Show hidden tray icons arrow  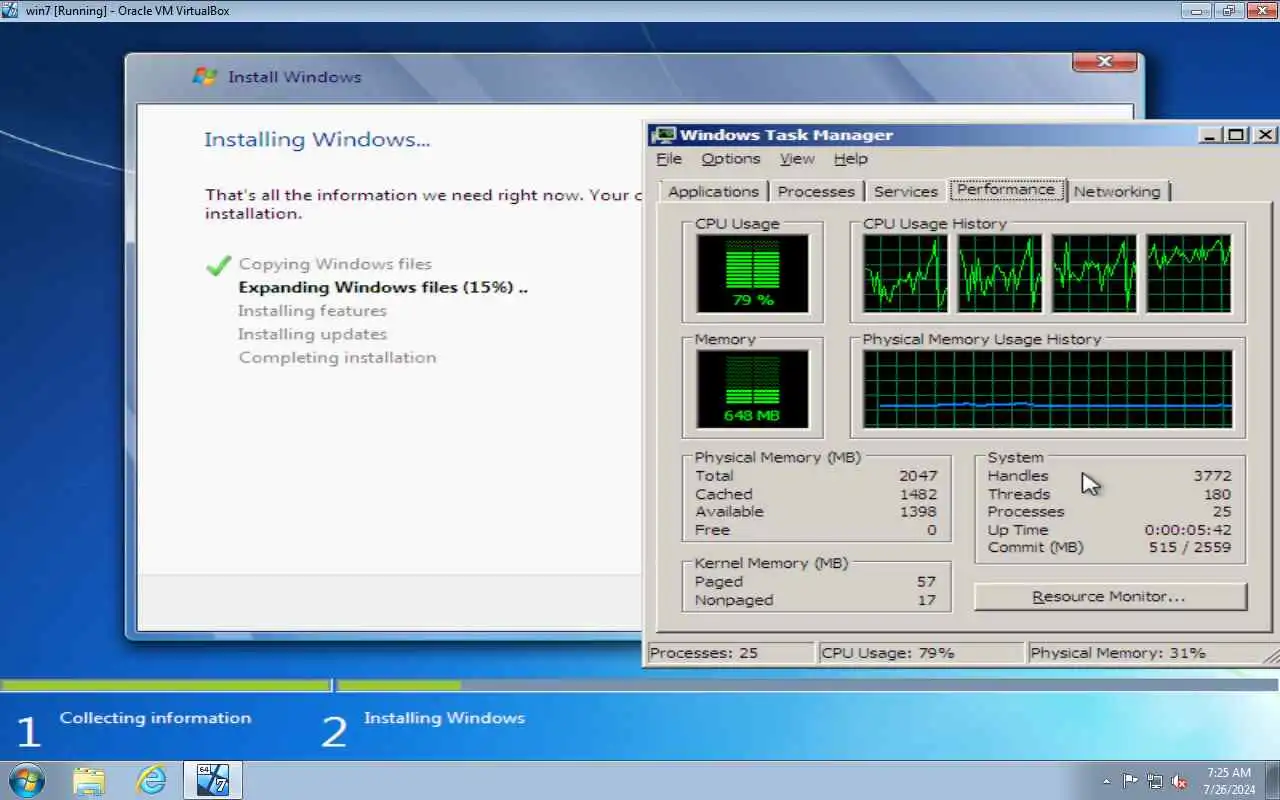click(x=1106, y=781)
